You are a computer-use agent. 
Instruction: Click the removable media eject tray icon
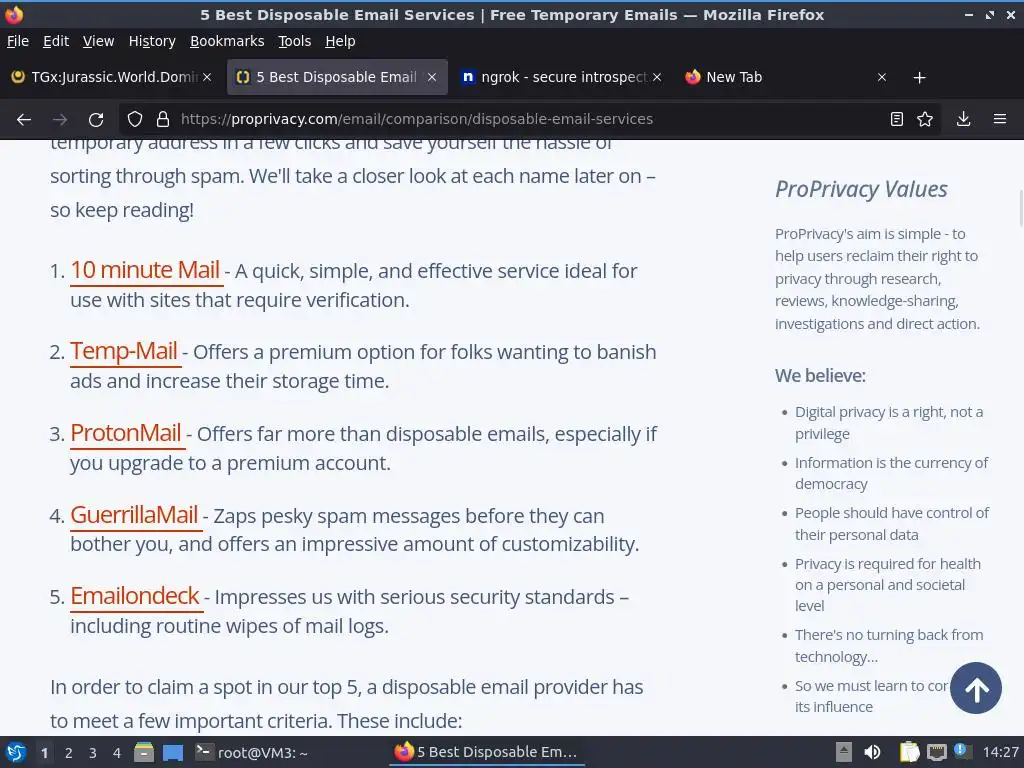(x=844, y=752)
